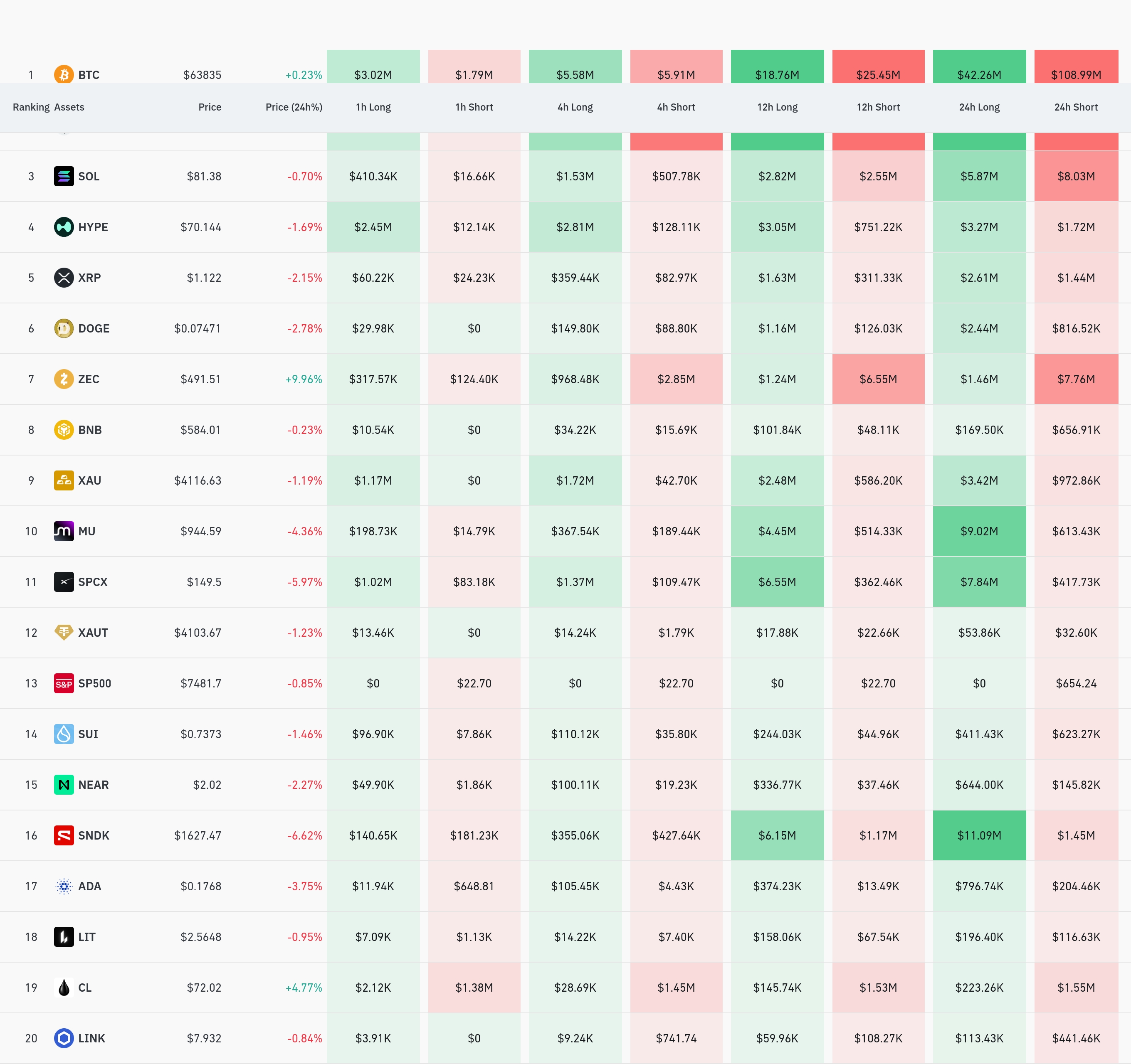Sort by the Ranking column header
Screen dimensions: 1131x1064
pos(31,107)
